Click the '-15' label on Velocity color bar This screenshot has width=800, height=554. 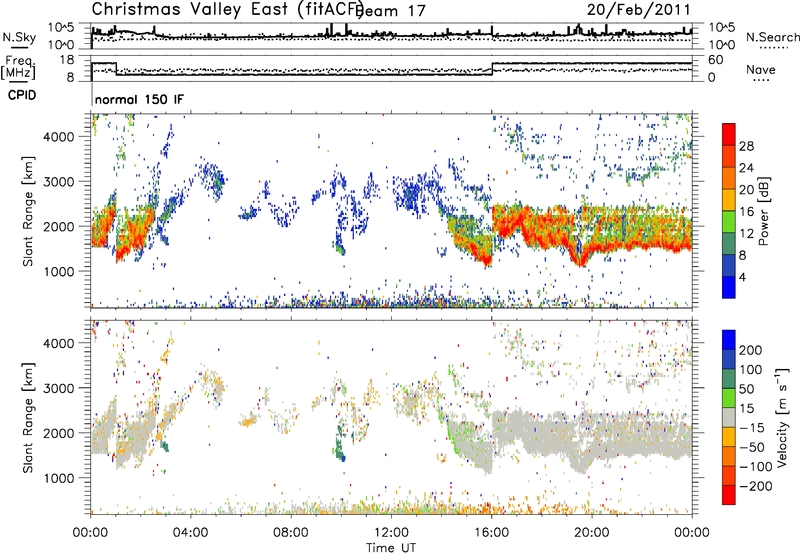[x=752, y=428]
